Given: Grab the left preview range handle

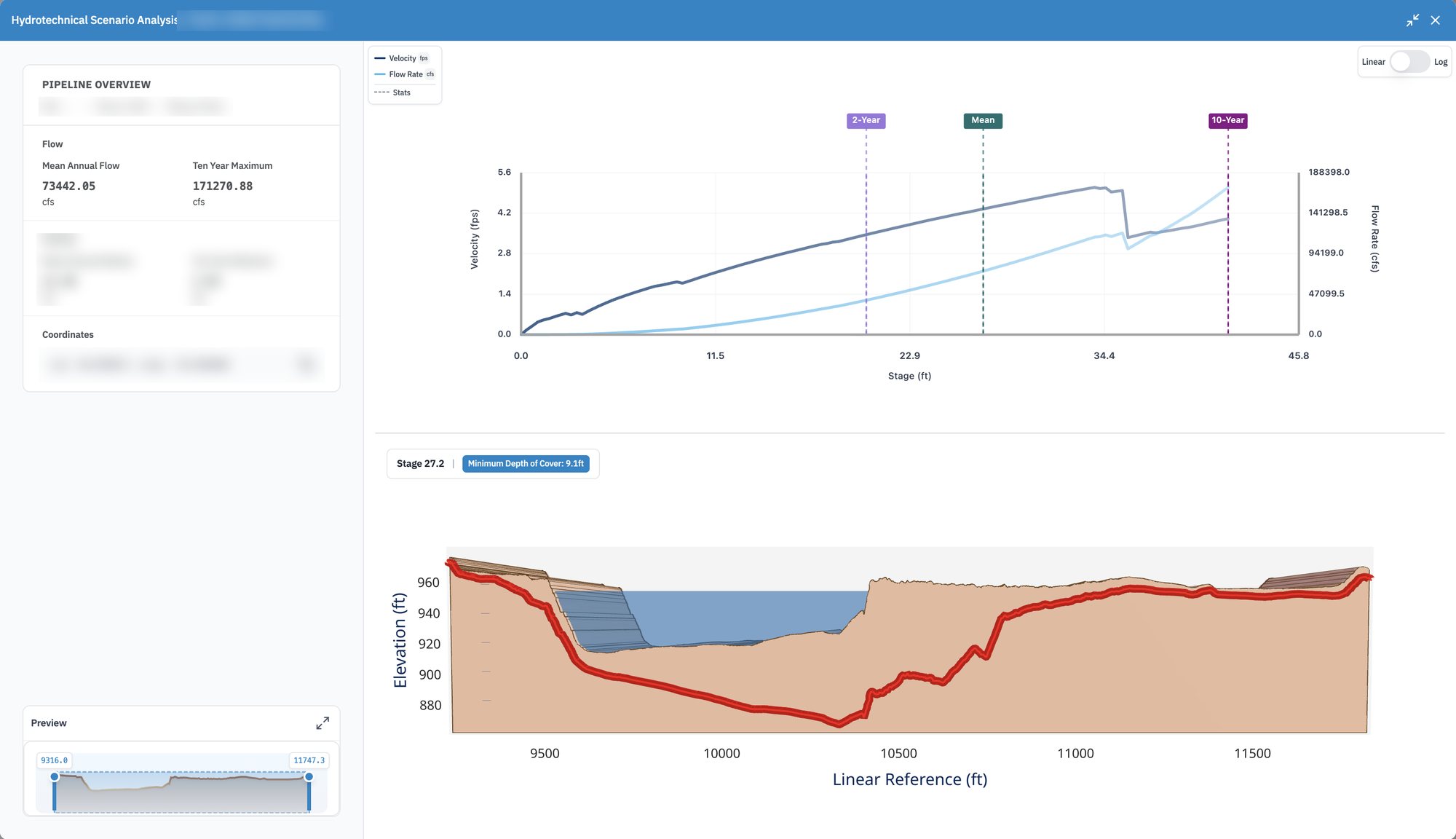Looking at the screenshot, I should pyautogui.click(x=55, y=777).
